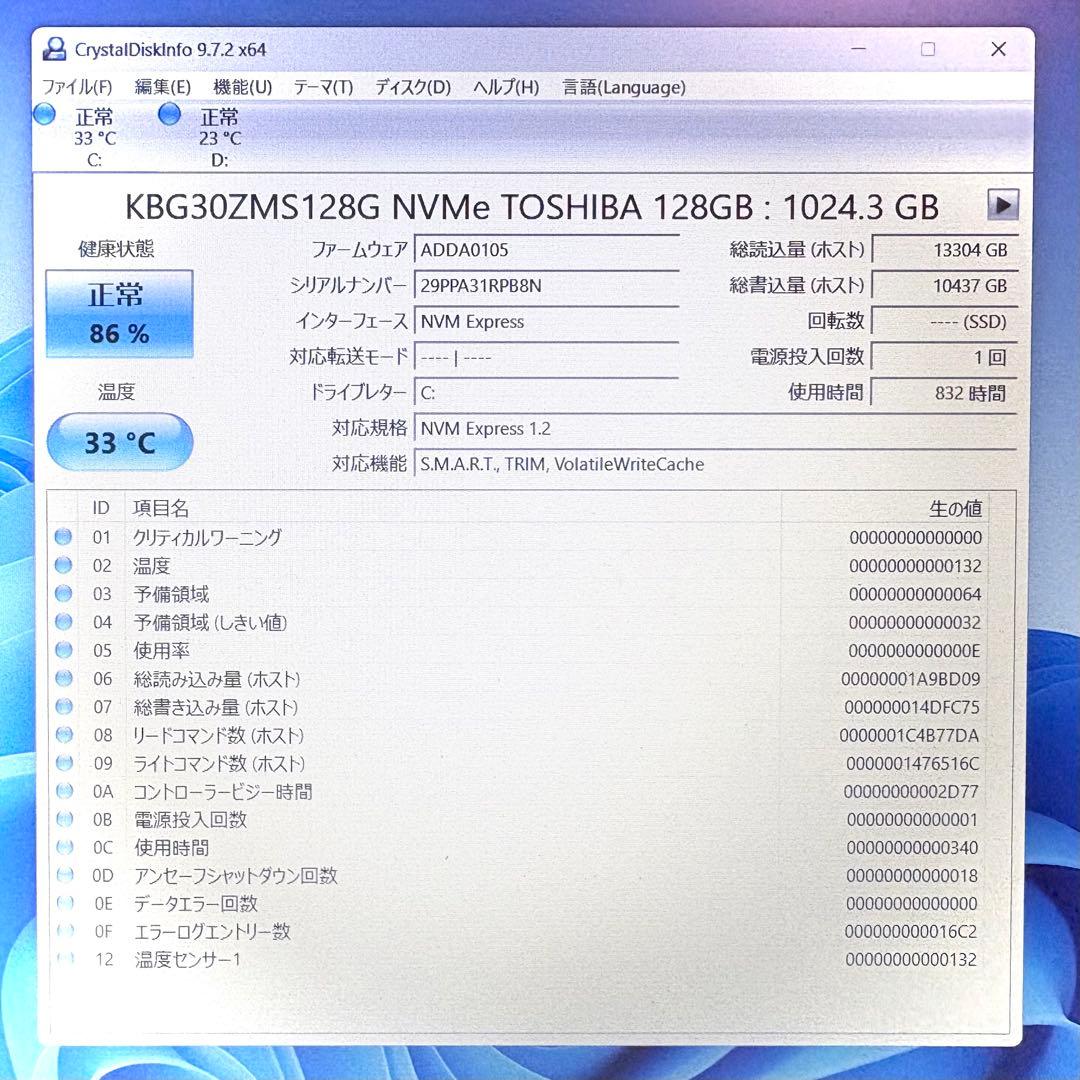The image size is (1080, 1080).
Task: Click the CrystalDiskInfo logo icon
Action: coord(55,48)
